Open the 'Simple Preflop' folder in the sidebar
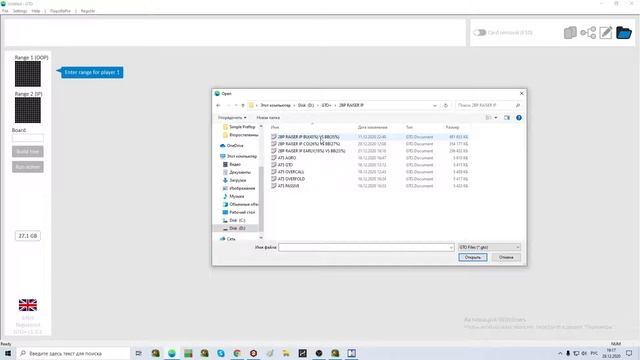Image resolution: width=640 pixels, height=360 pixels. pos(242,127)
